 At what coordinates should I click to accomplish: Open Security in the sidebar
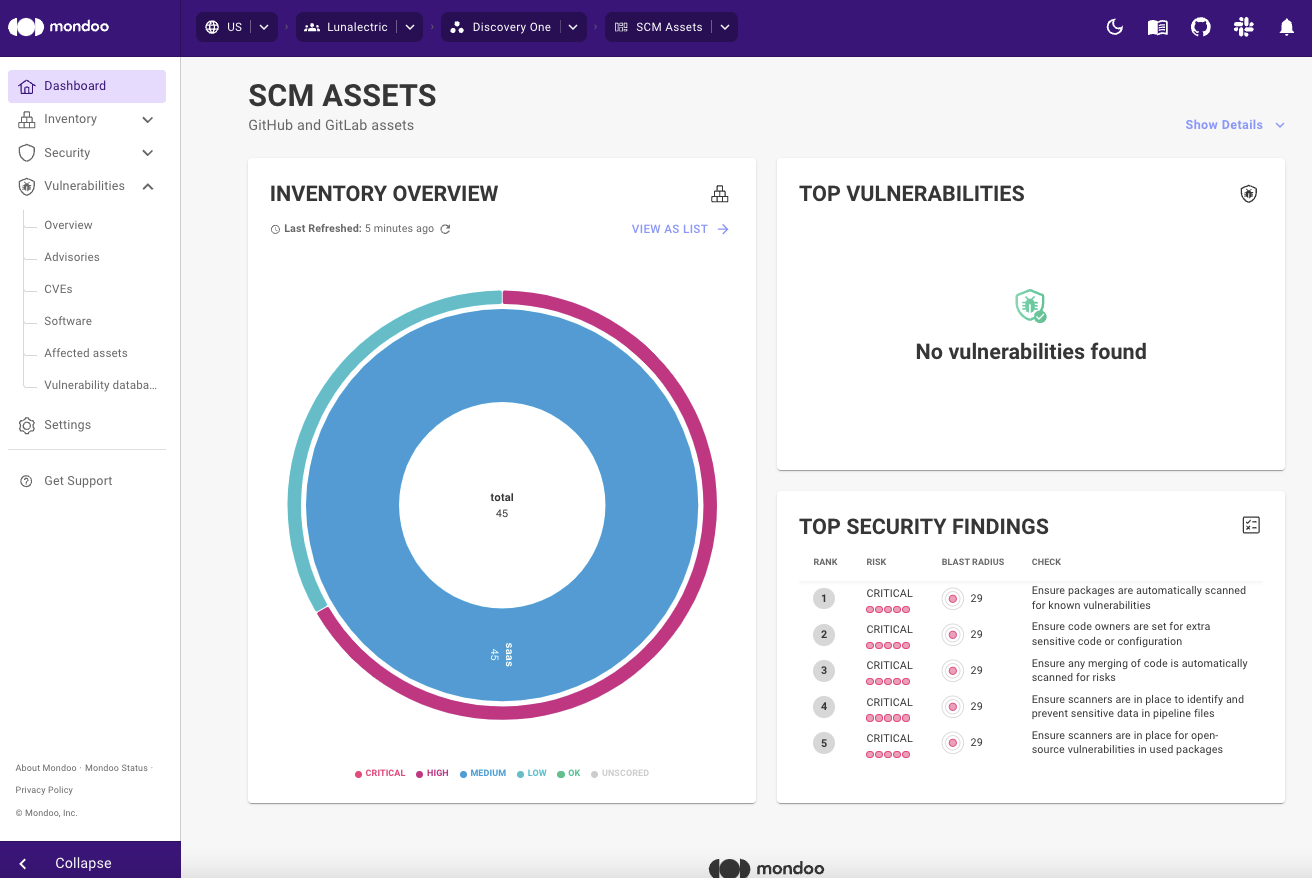coord(67,153)
